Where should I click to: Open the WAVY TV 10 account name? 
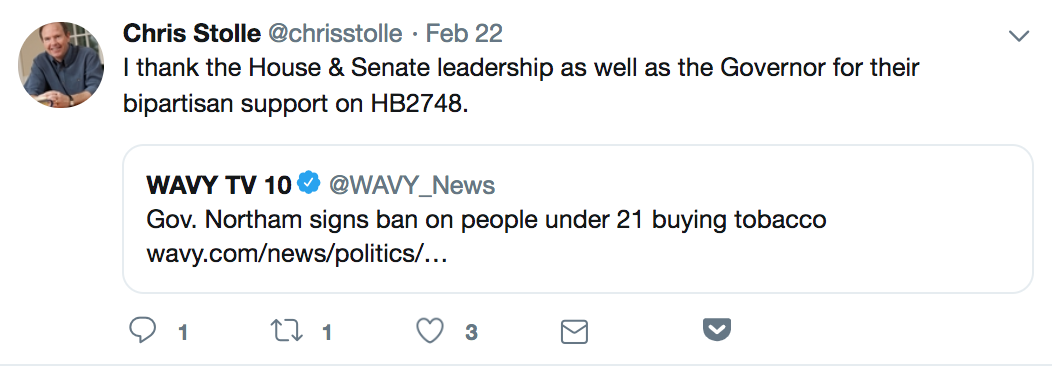click(219, 185)
